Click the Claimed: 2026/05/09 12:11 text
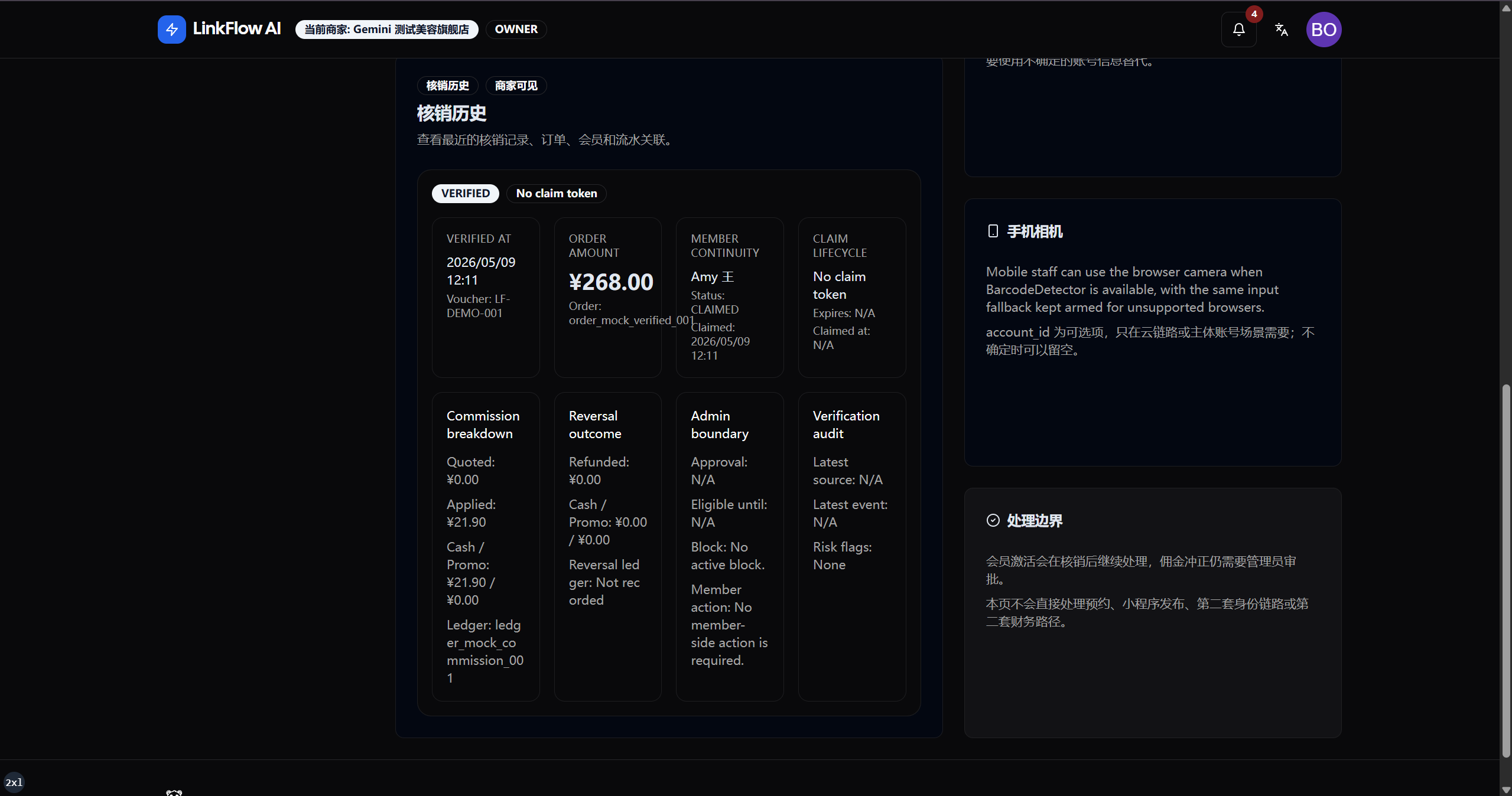Viewport: 1512px width, 796px height. [x=720, y=341]
